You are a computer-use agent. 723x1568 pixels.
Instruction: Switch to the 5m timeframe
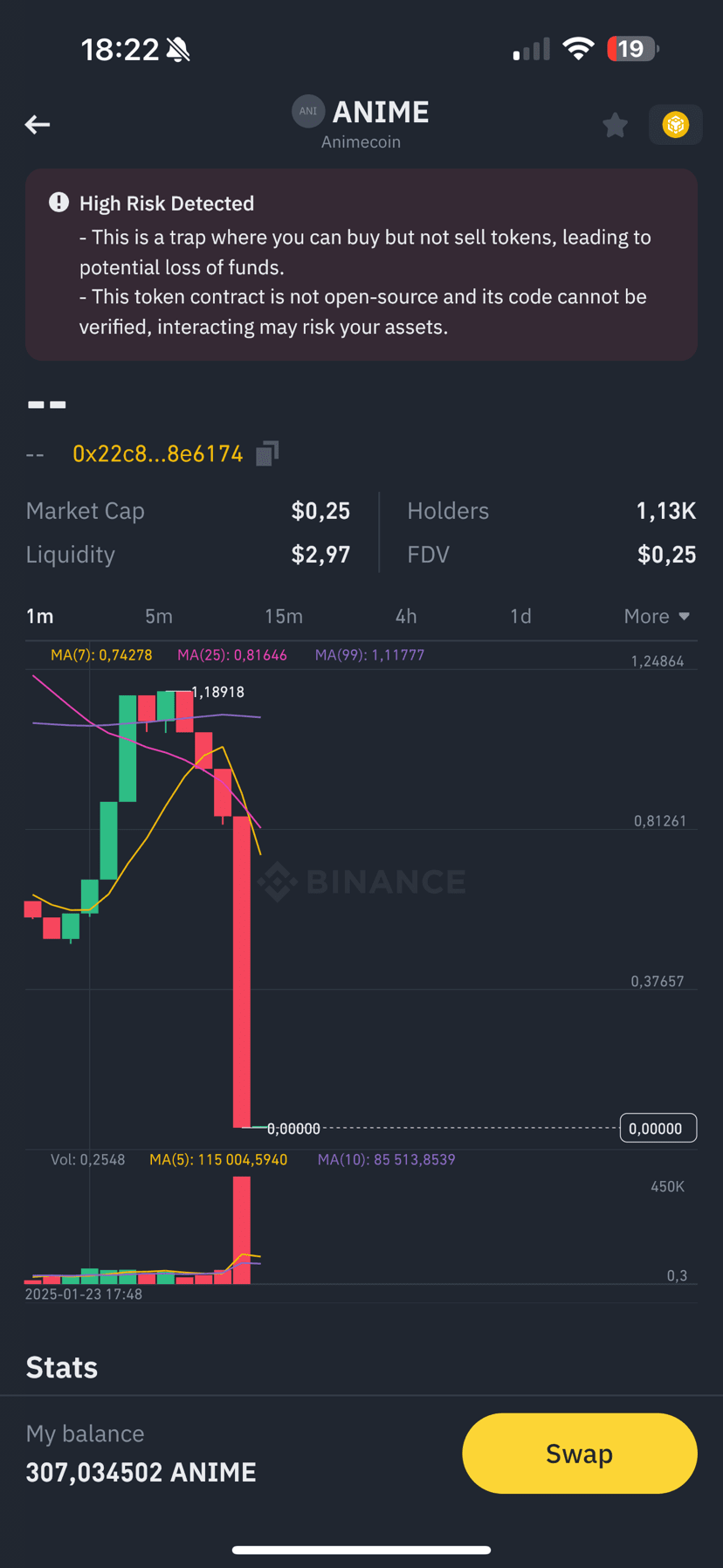click(x=159, y=616)
